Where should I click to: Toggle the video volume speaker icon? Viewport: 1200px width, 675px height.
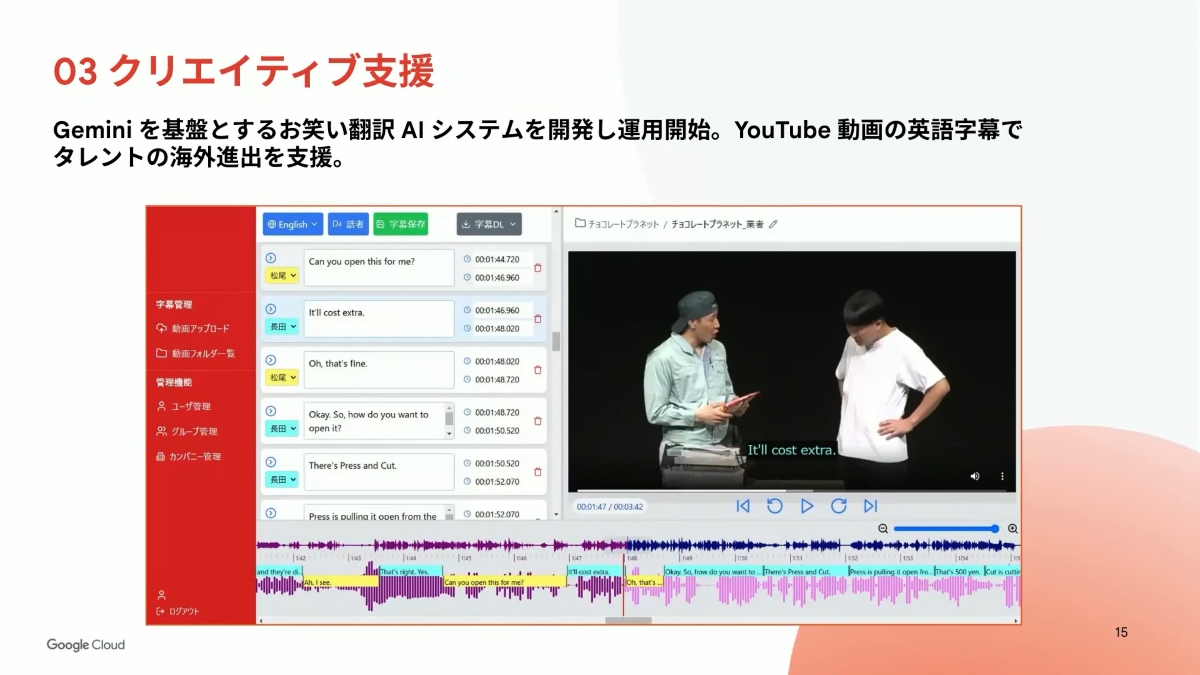coord(975,476)
